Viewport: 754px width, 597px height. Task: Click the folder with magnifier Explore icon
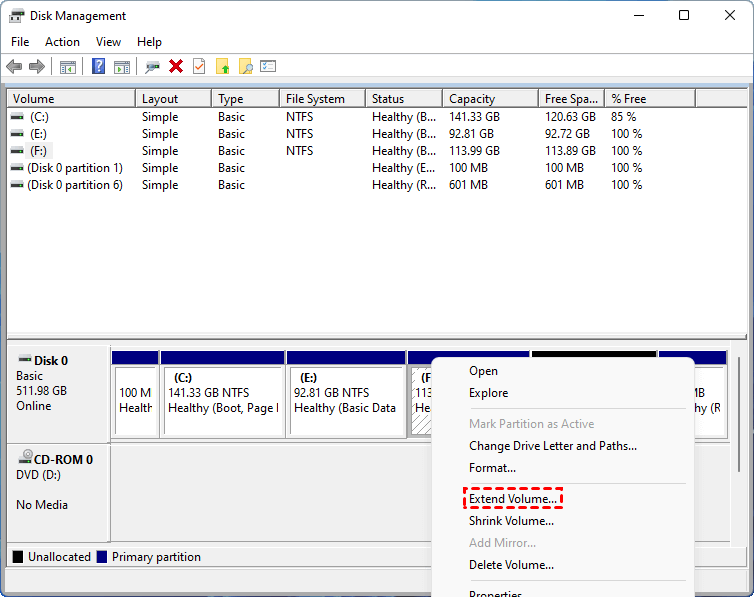tap(246, 66)
